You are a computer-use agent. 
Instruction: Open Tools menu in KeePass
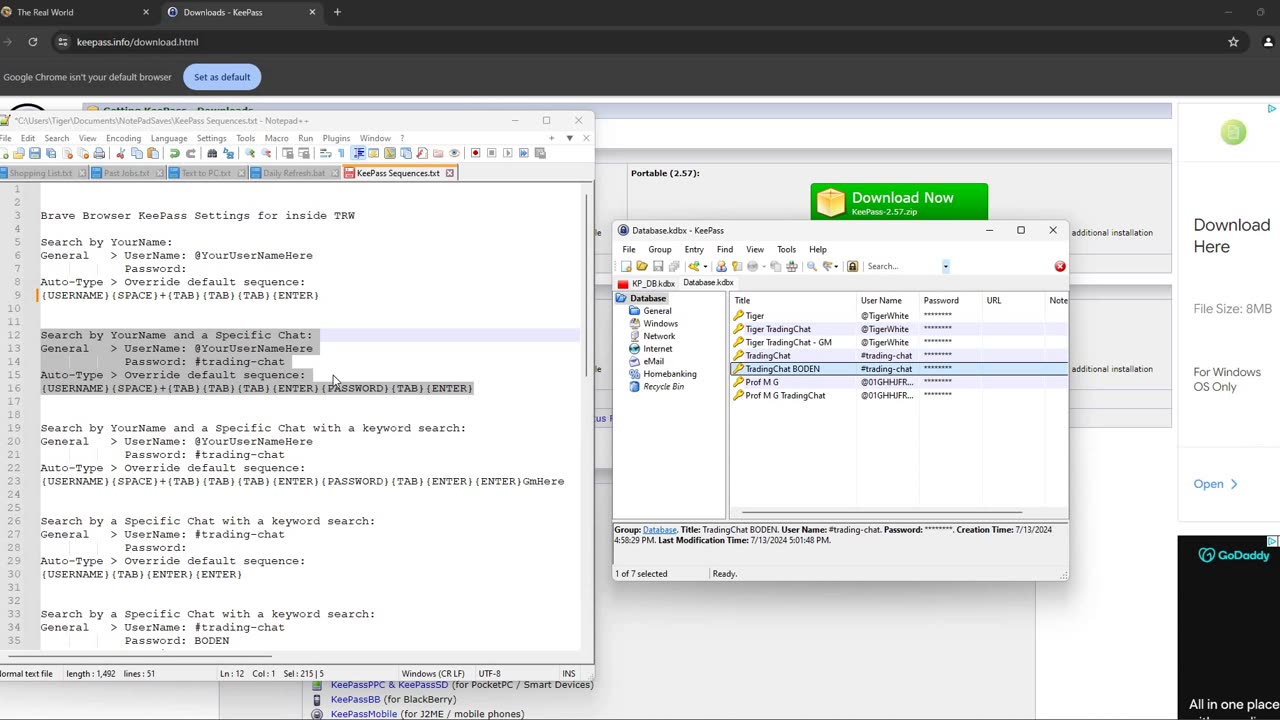(786, 249)
